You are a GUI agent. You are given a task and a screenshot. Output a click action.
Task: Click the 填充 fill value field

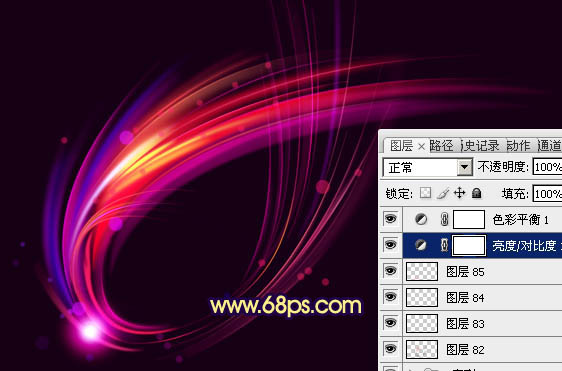pos(547,194)
